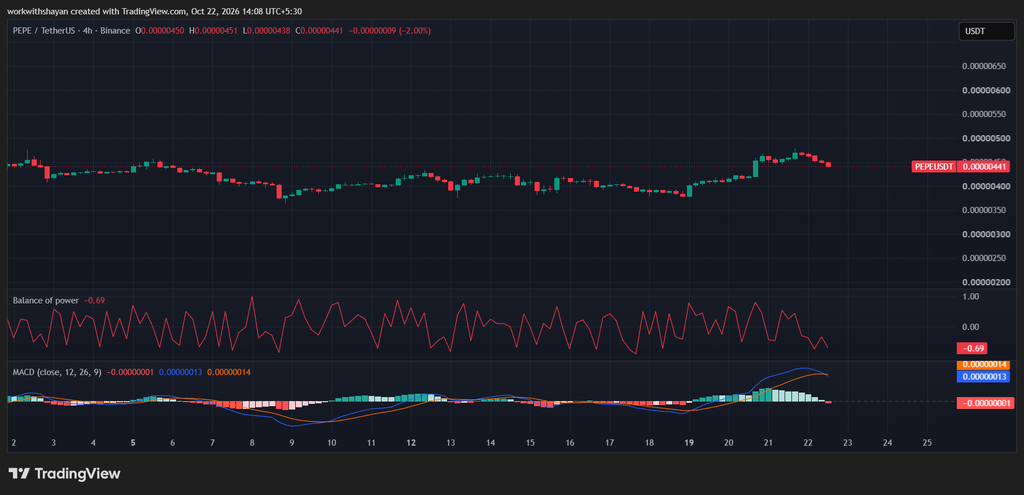Click date 17 on the time axis
The image size is (1024, 495).
pos(609,443)
